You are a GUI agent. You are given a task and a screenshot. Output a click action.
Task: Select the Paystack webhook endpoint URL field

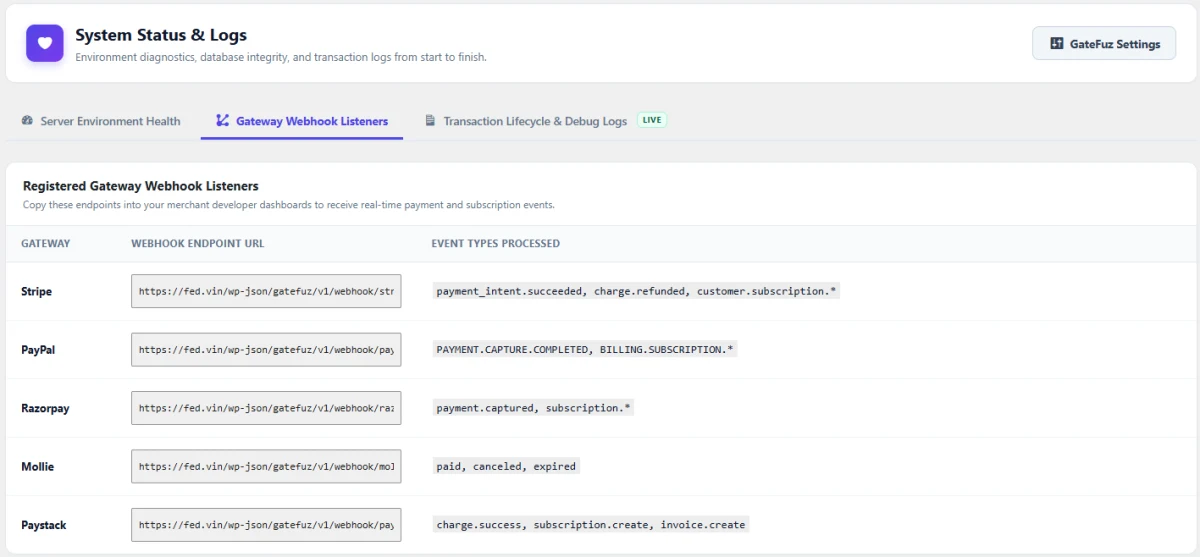[x=266, y=525]
